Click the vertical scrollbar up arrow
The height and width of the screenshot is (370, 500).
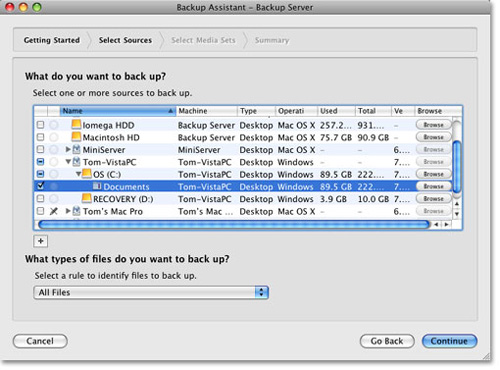click(457, 203)
